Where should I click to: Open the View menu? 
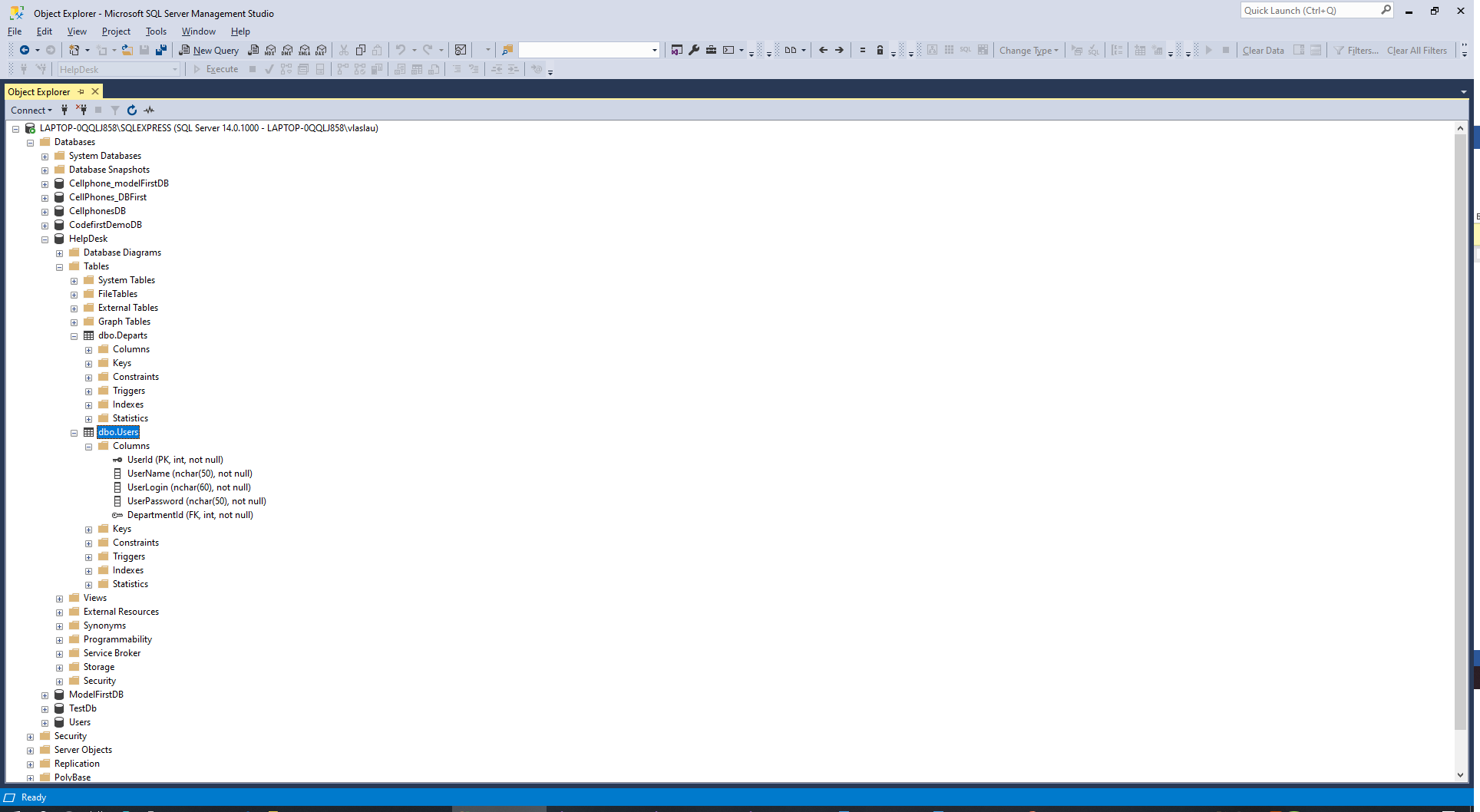(77, 31)
